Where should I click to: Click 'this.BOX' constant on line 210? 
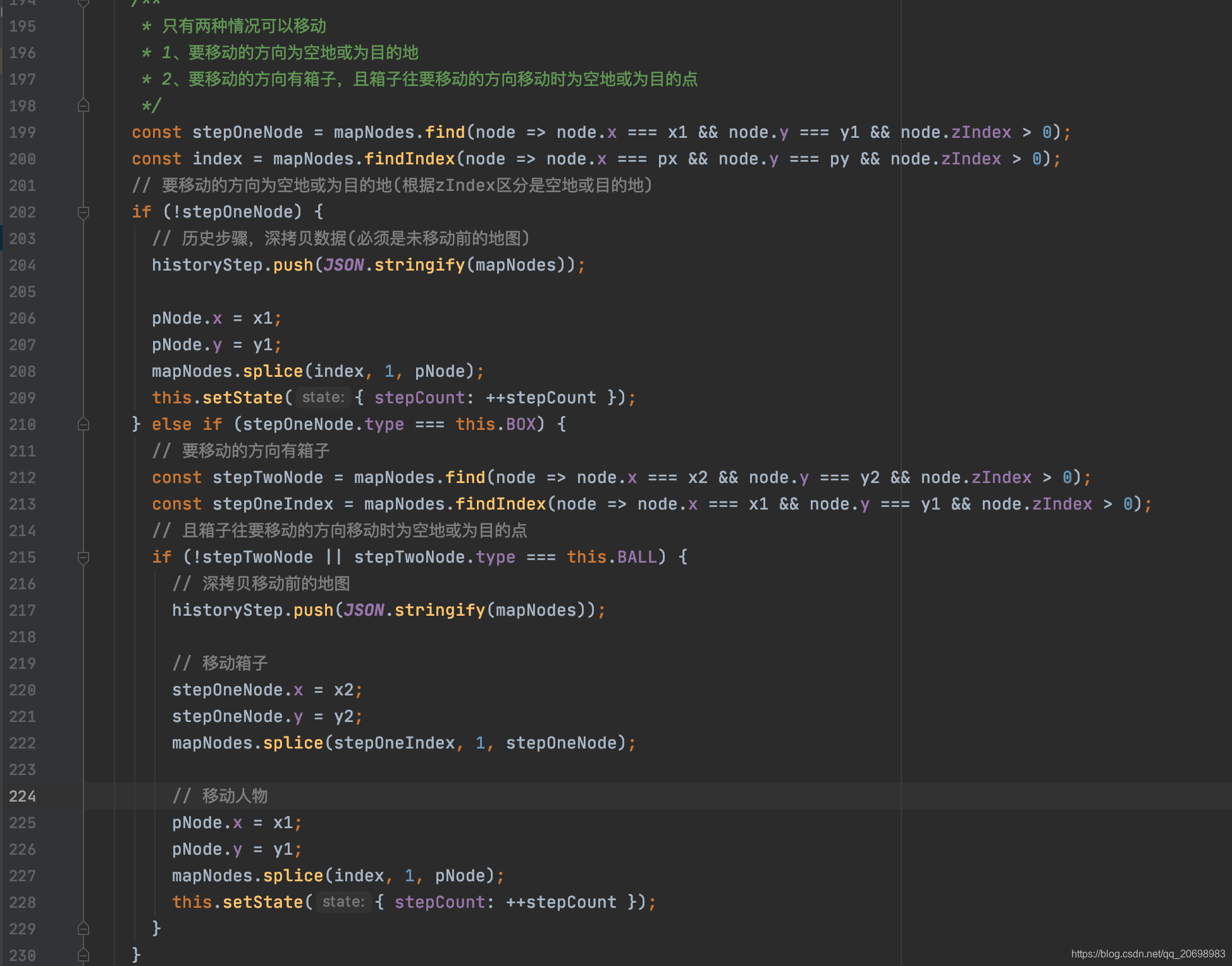495,424
